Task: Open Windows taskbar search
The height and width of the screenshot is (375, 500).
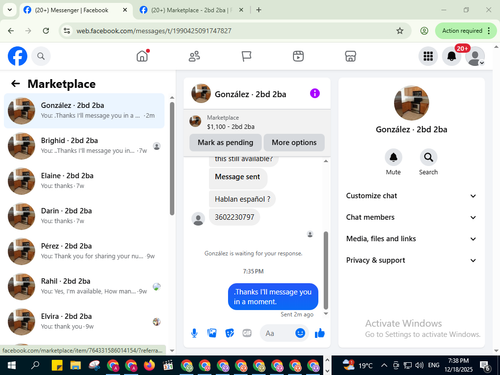Action: pos(35,366)
